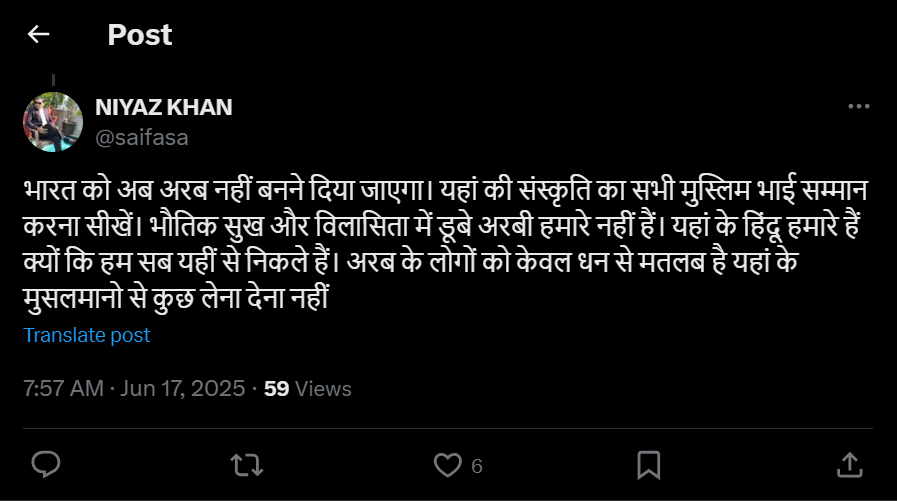Click the Reply speech bubble icon
This screenshot has height=501, width=897.
point(46,464)
